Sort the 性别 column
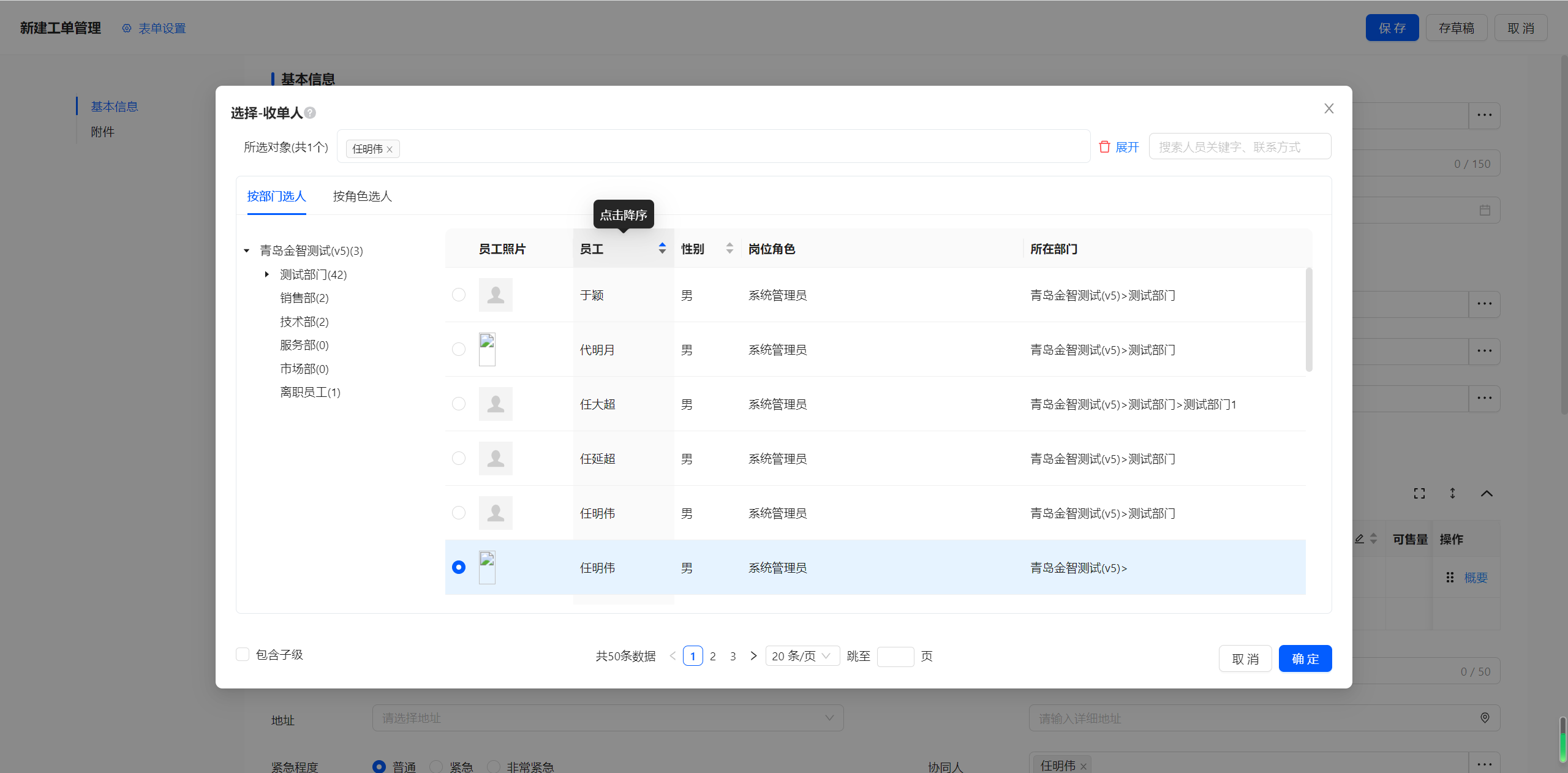1568x773 pixels. pyautogui.click(x=729, y=248)
